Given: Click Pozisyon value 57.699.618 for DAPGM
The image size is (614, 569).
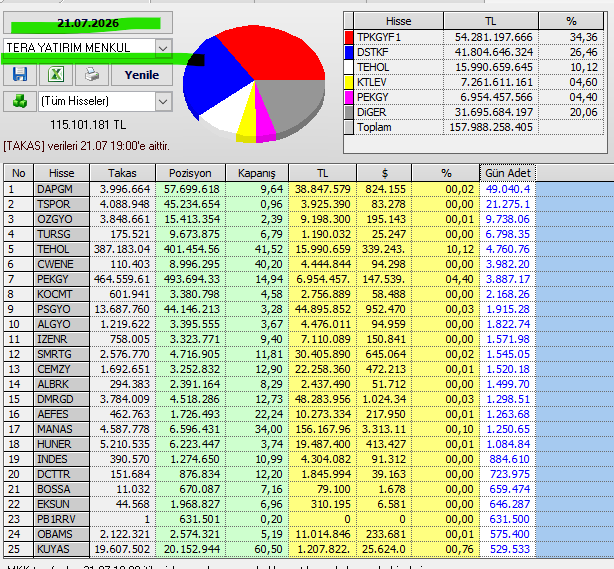Looking at the screenshot, I should click(192, 190).
